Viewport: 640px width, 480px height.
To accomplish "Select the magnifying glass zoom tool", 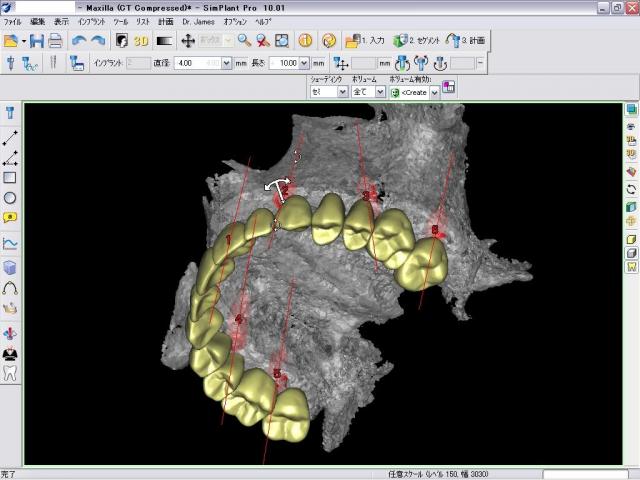I will coord(244,41).
